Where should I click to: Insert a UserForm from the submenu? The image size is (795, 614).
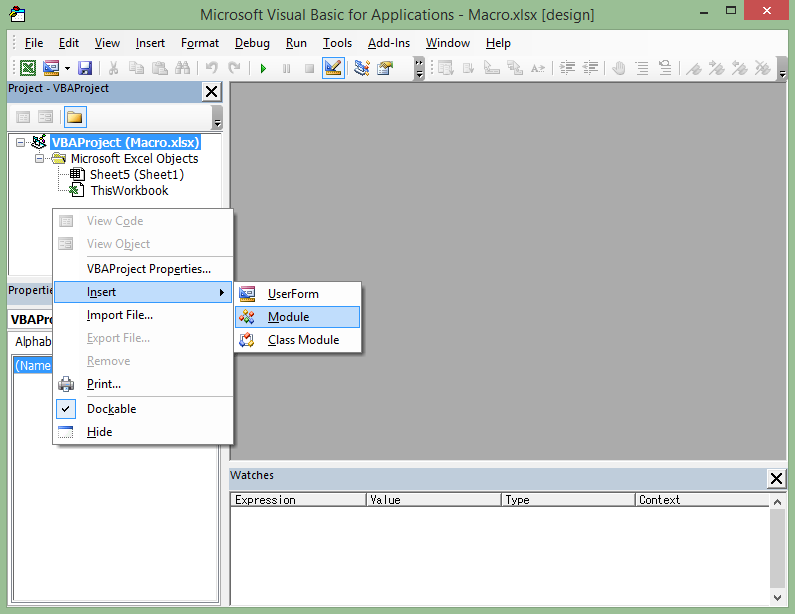(298, 294)
